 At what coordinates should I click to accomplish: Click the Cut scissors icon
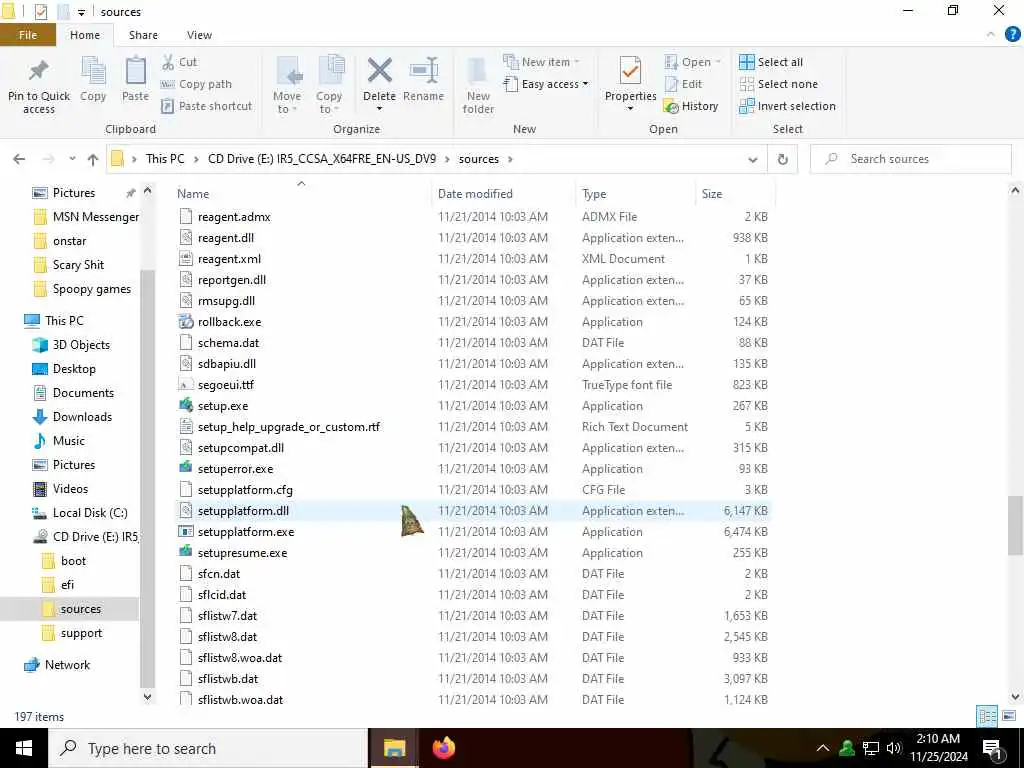(x=168, y=62)
